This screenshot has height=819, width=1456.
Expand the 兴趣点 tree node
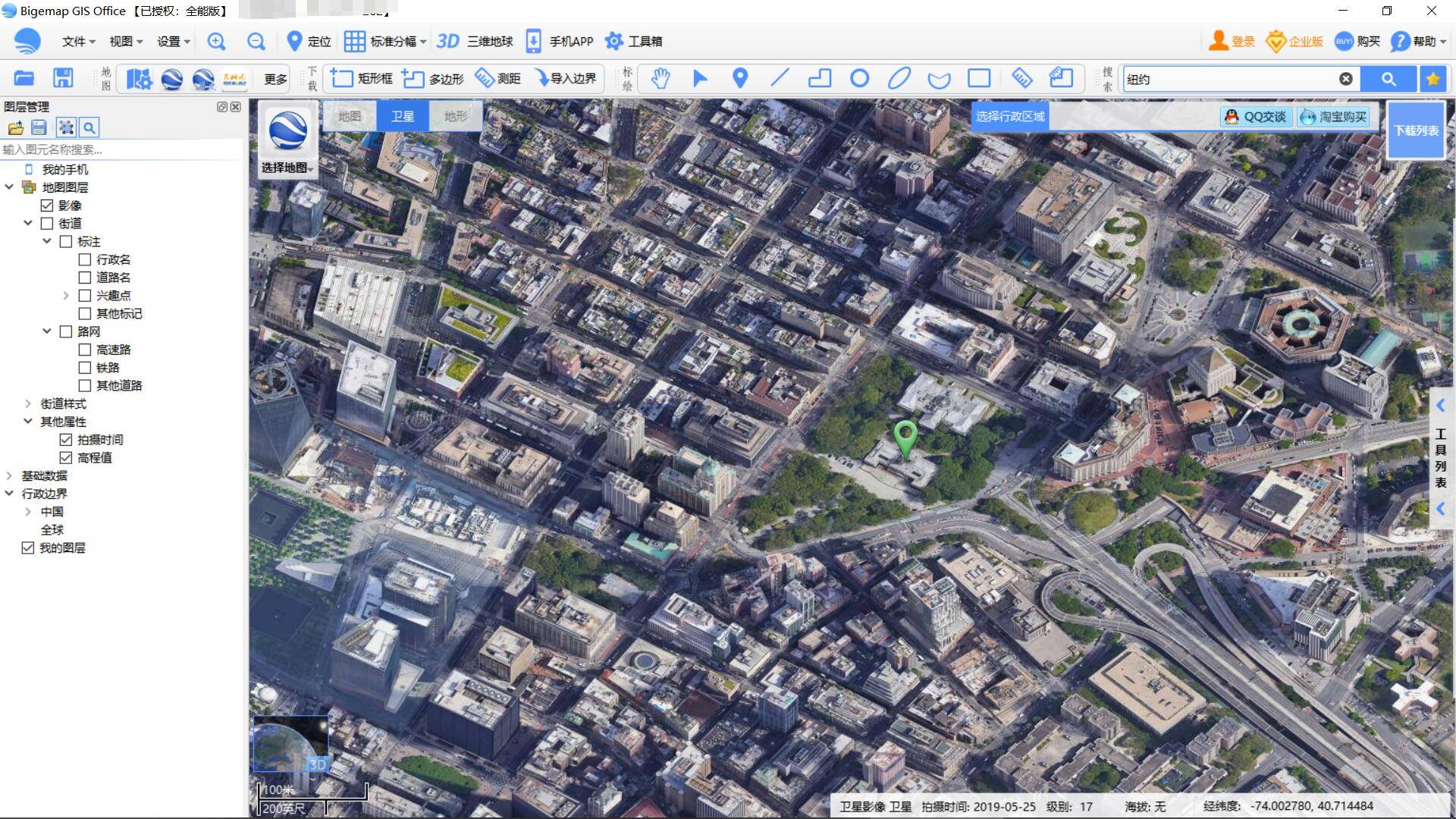click(x=66, y=296)
